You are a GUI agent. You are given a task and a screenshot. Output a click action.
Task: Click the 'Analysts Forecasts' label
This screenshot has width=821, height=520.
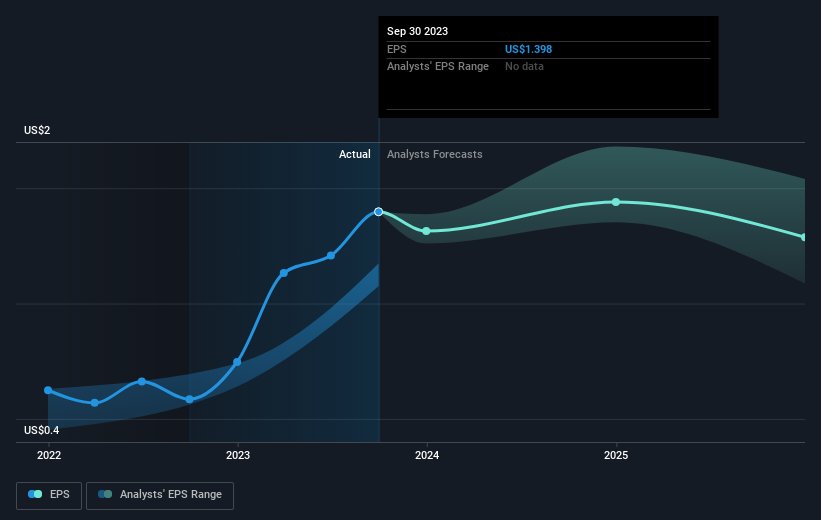point(435,154)
